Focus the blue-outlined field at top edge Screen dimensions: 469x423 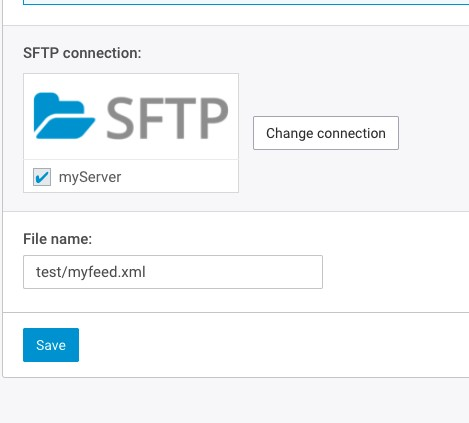coord(246,2)
